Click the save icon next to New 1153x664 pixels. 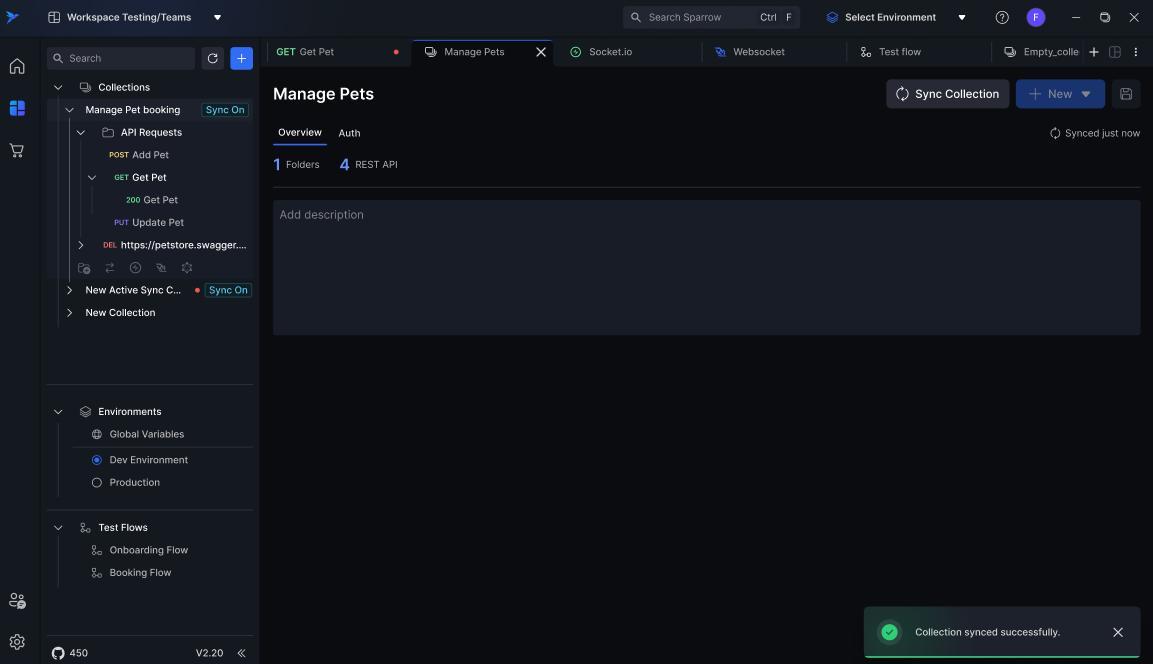click(1126, 94)
